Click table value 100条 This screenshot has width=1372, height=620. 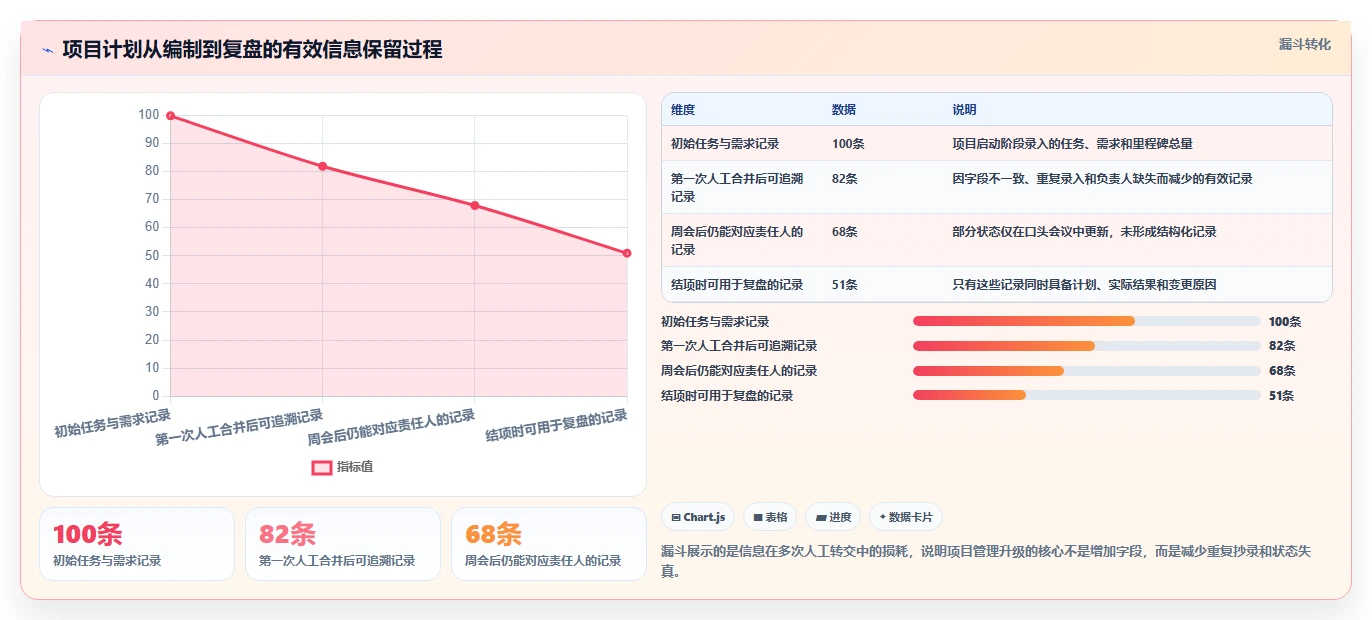pyautogui.click(x=848, y=144)
